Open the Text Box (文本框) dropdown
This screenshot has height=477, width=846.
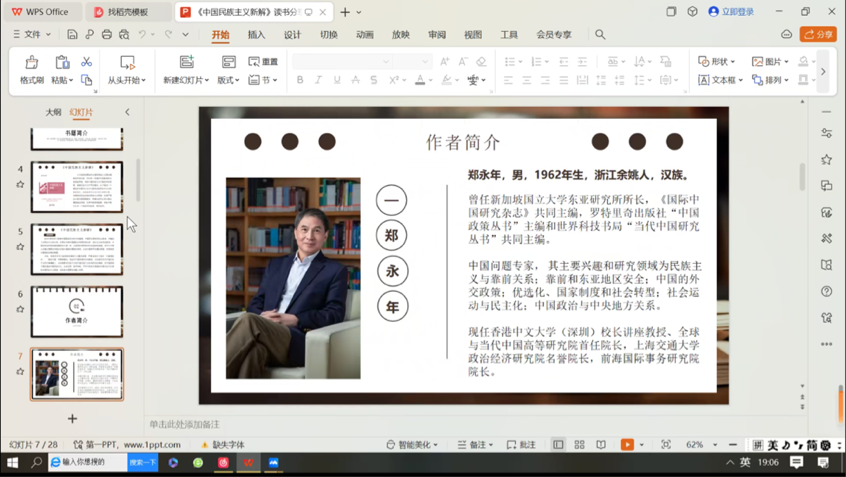[720, 80]
